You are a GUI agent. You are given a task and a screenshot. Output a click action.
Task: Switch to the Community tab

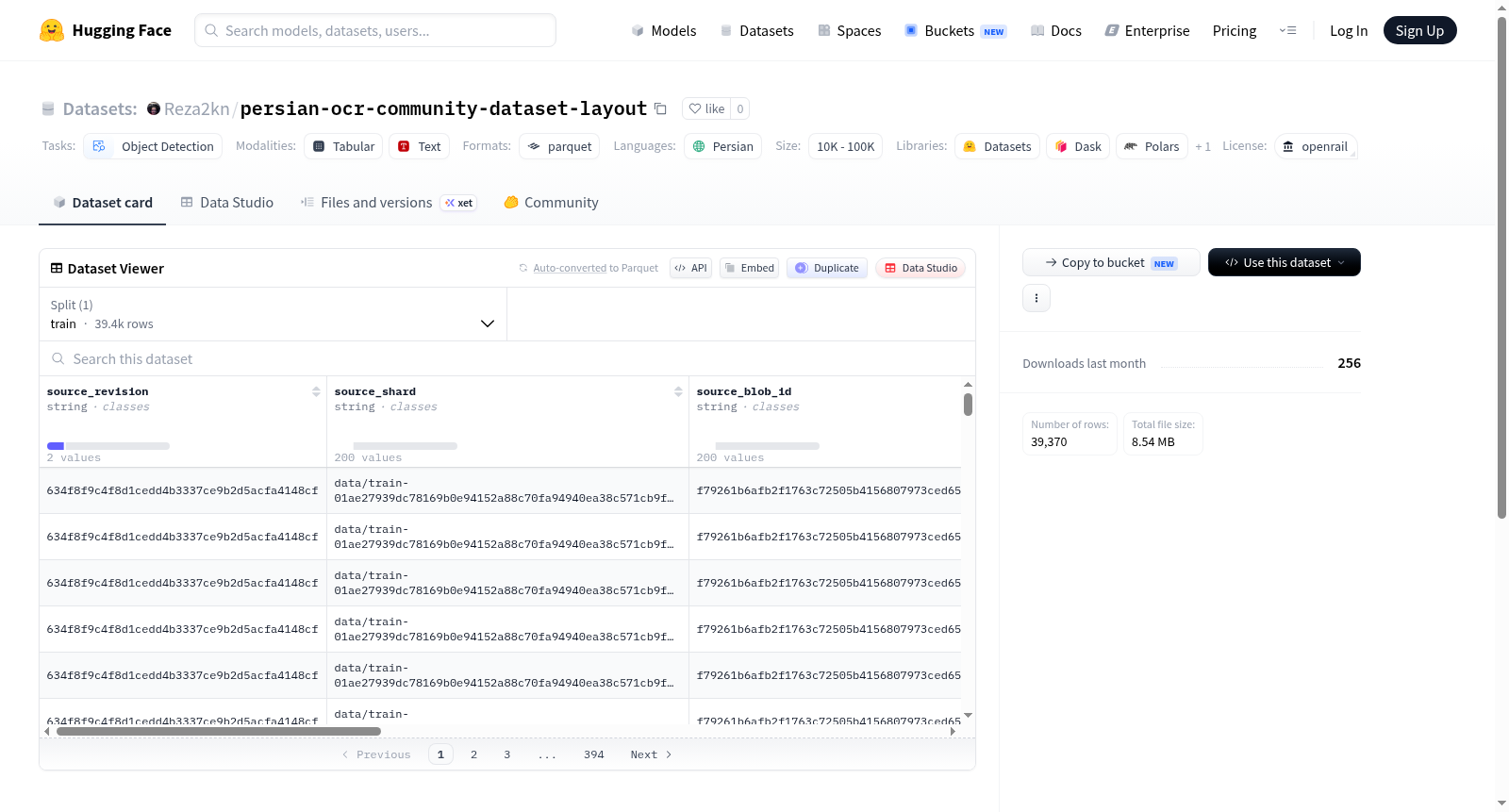[551, 202]
